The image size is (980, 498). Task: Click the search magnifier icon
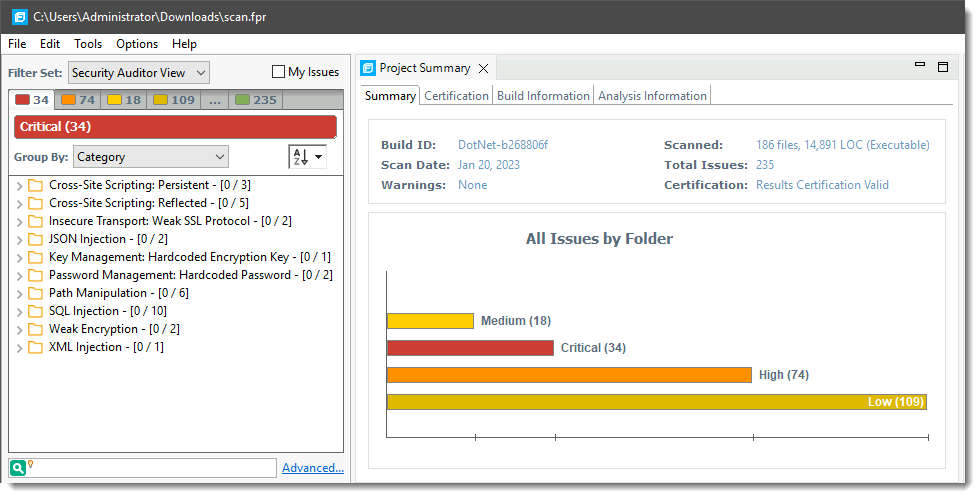[18, 468]
